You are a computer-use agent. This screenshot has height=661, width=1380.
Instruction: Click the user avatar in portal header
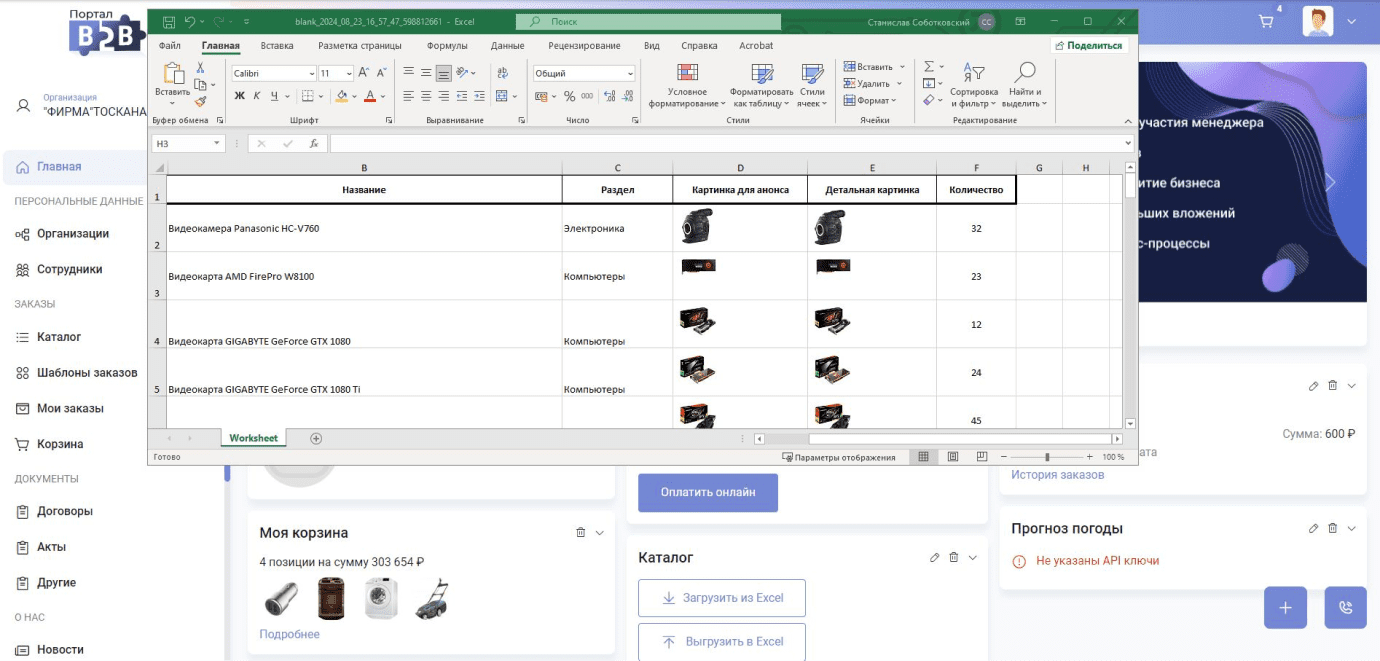coord(1318,21)
